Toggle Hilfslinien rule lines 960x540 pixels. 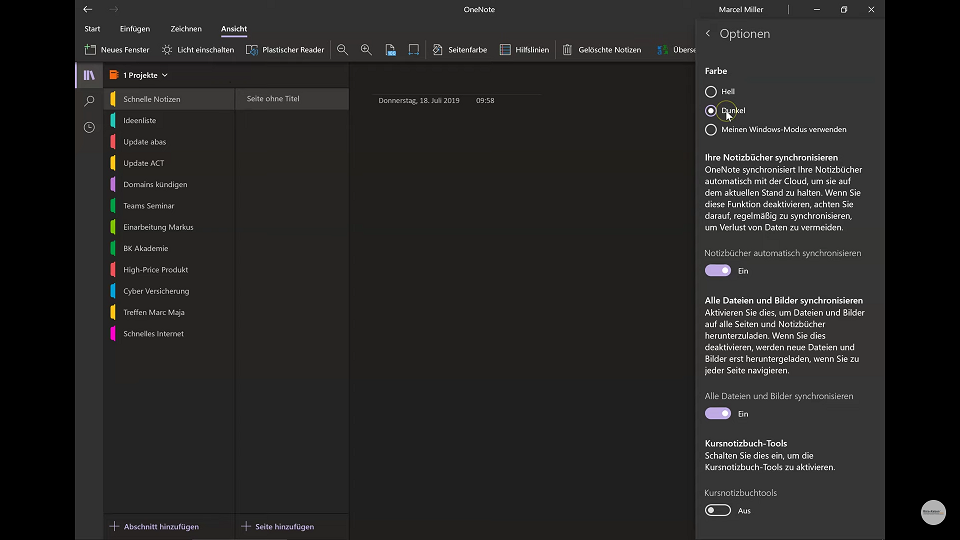point(524,50)
